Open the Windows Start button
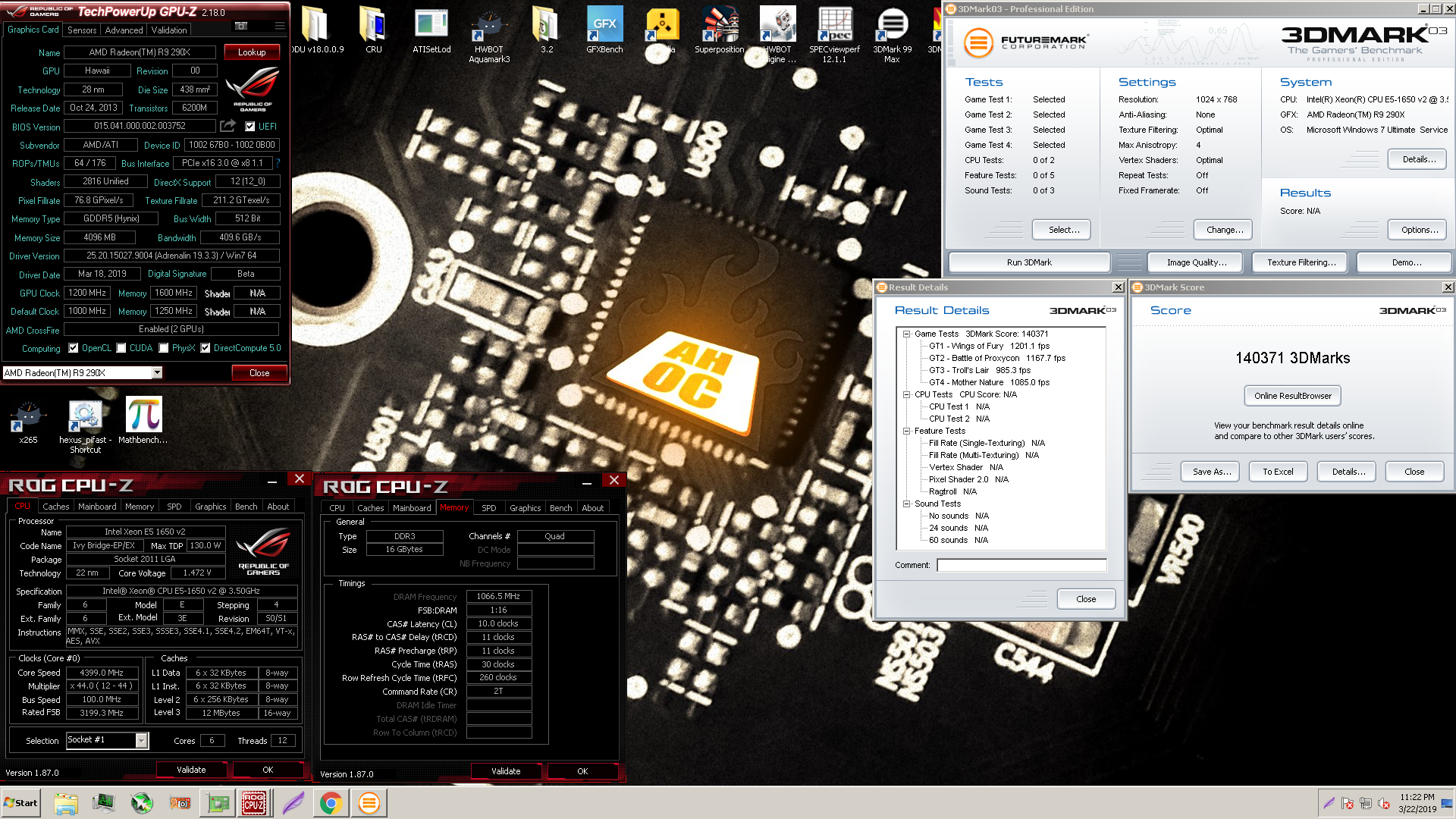The image size is (1456, 819). [21, 803]
